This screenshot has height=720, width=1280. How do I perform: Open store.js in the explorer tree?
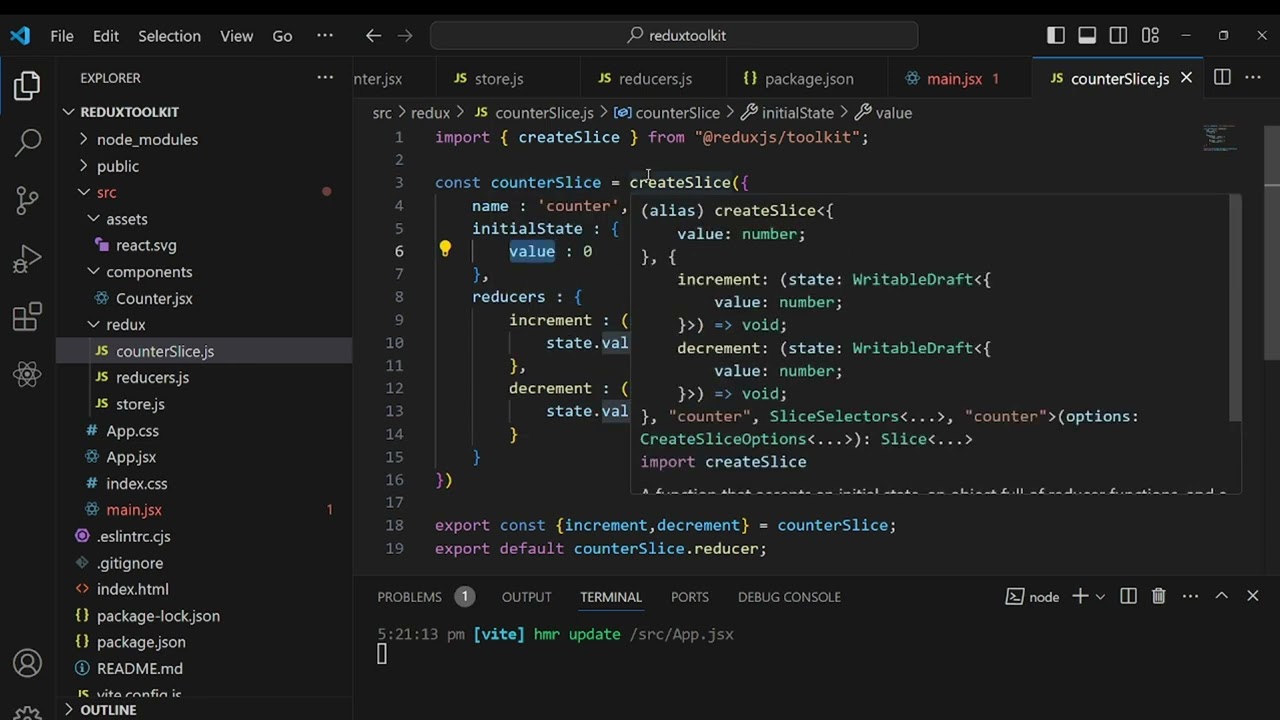[x=205, y=404]
